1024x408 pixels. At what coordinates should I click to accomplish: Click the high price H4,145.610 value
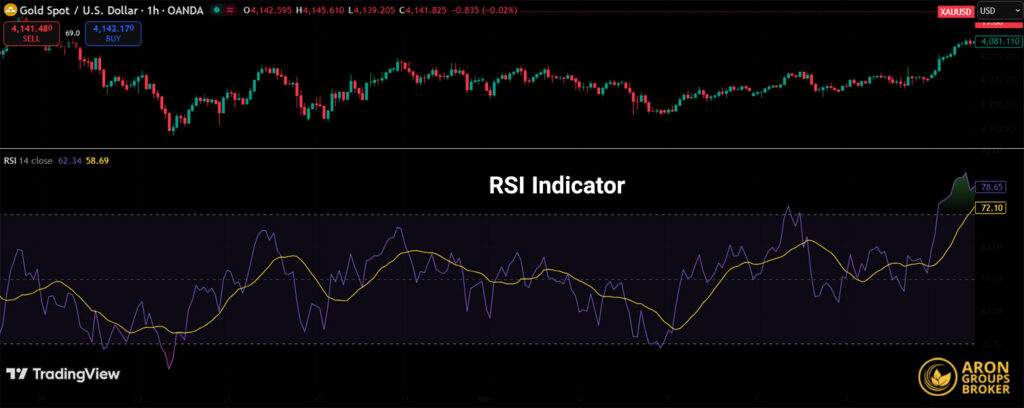pos(322,10)
